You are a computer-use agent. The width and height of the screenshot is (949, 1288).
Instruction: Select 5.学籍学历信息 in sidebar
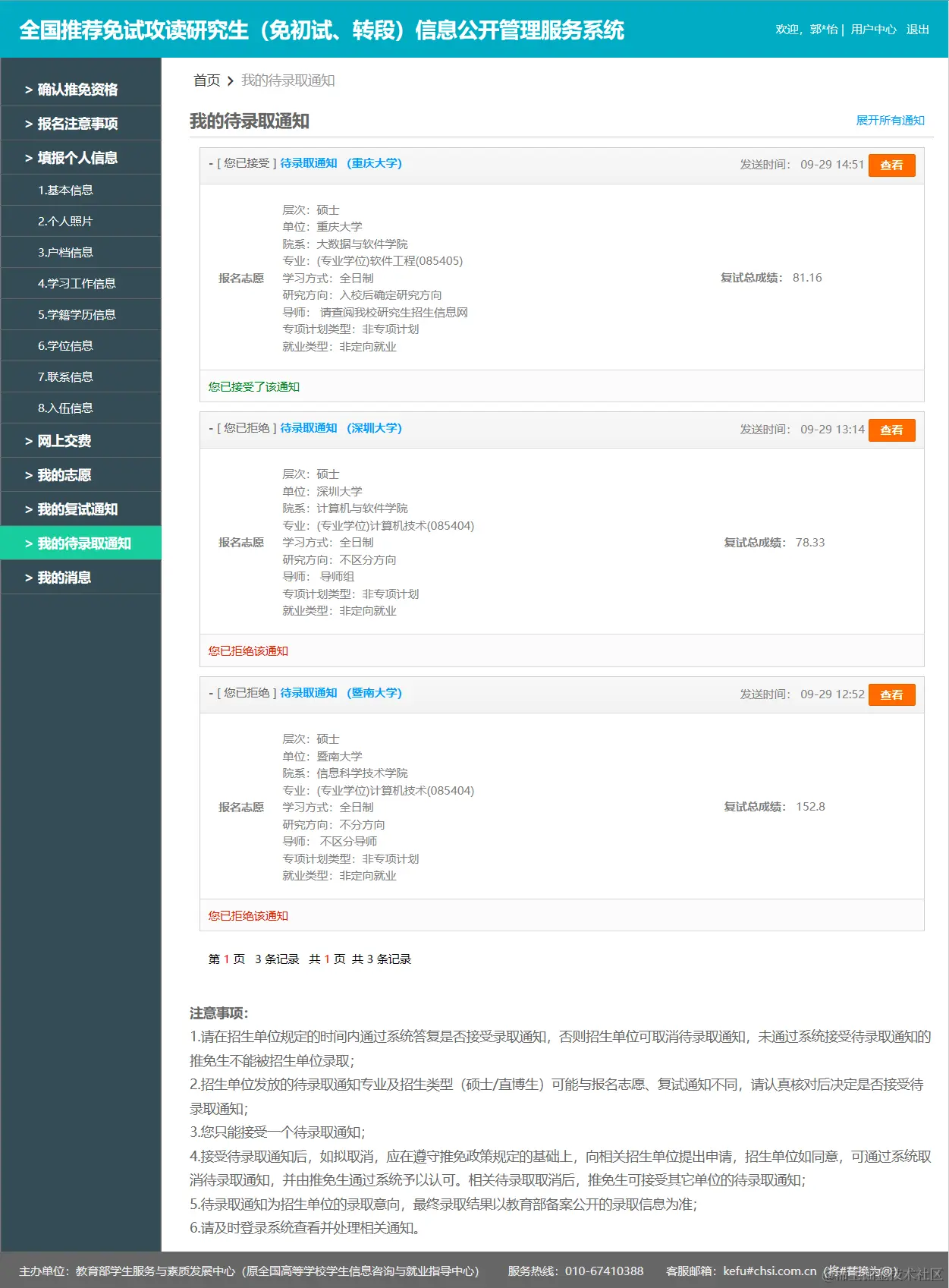point(80,315)
